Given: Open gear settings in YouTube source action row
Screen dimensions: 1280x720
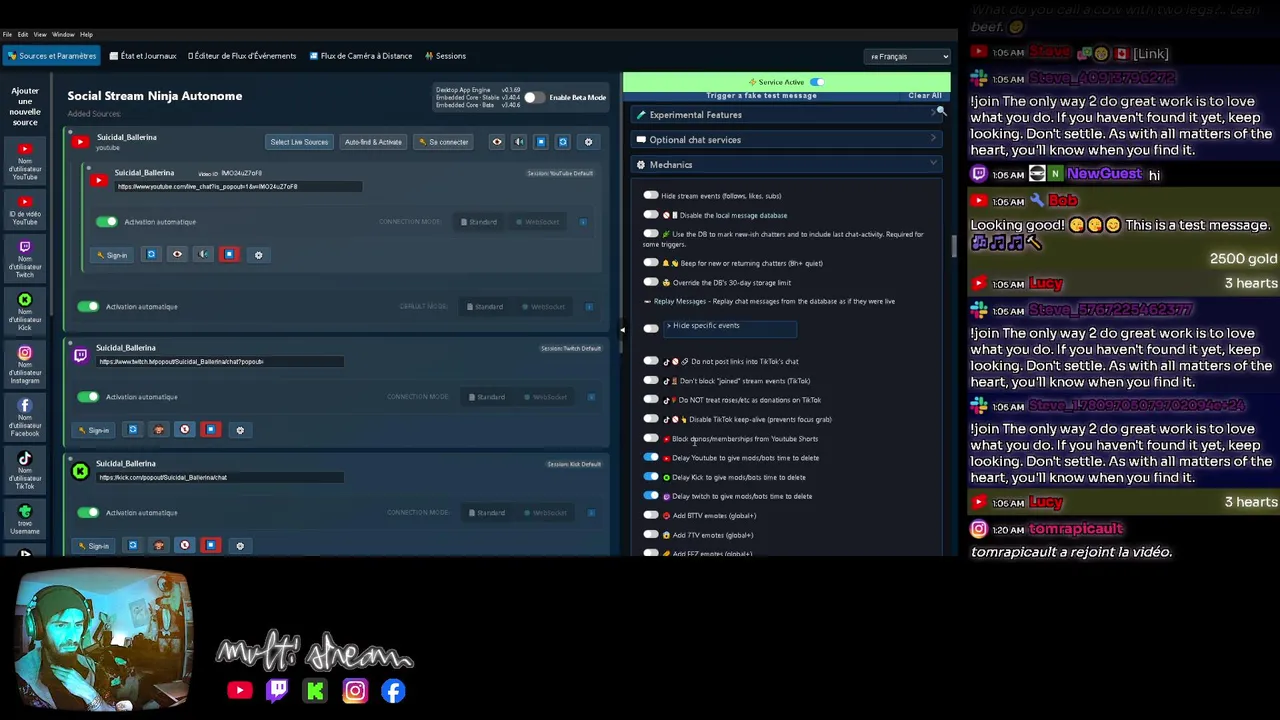Looking at the screenshot, I should 258,255.
